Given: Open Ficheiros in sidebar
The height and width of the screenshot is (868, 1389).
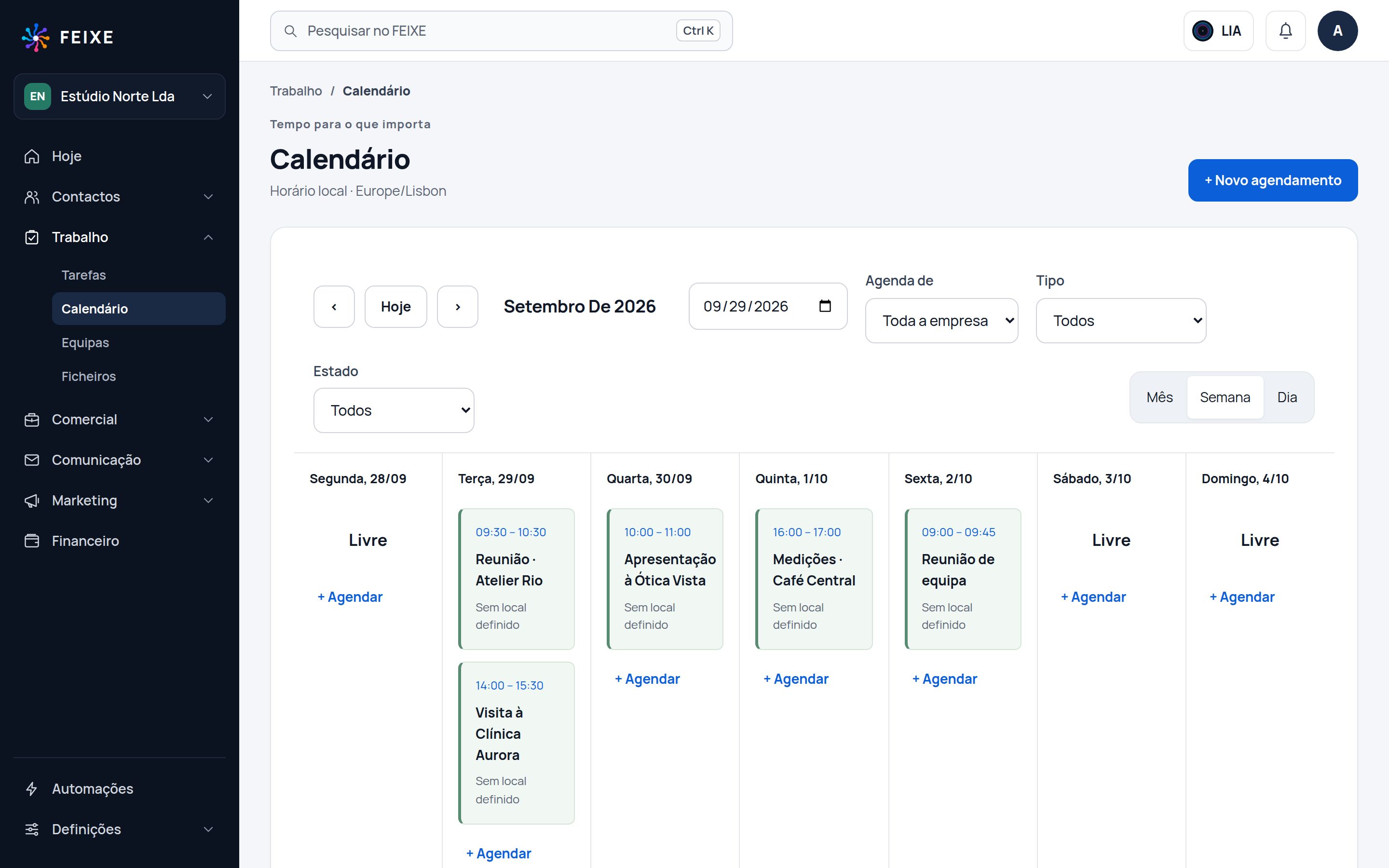Looking at the screenshot, I should coord(138,377).
